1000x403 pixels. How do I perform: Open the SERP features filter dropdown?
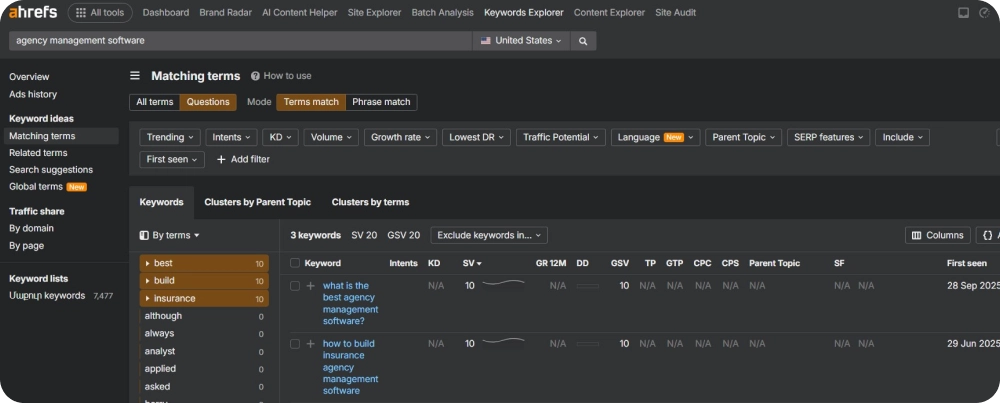point(828,137)
